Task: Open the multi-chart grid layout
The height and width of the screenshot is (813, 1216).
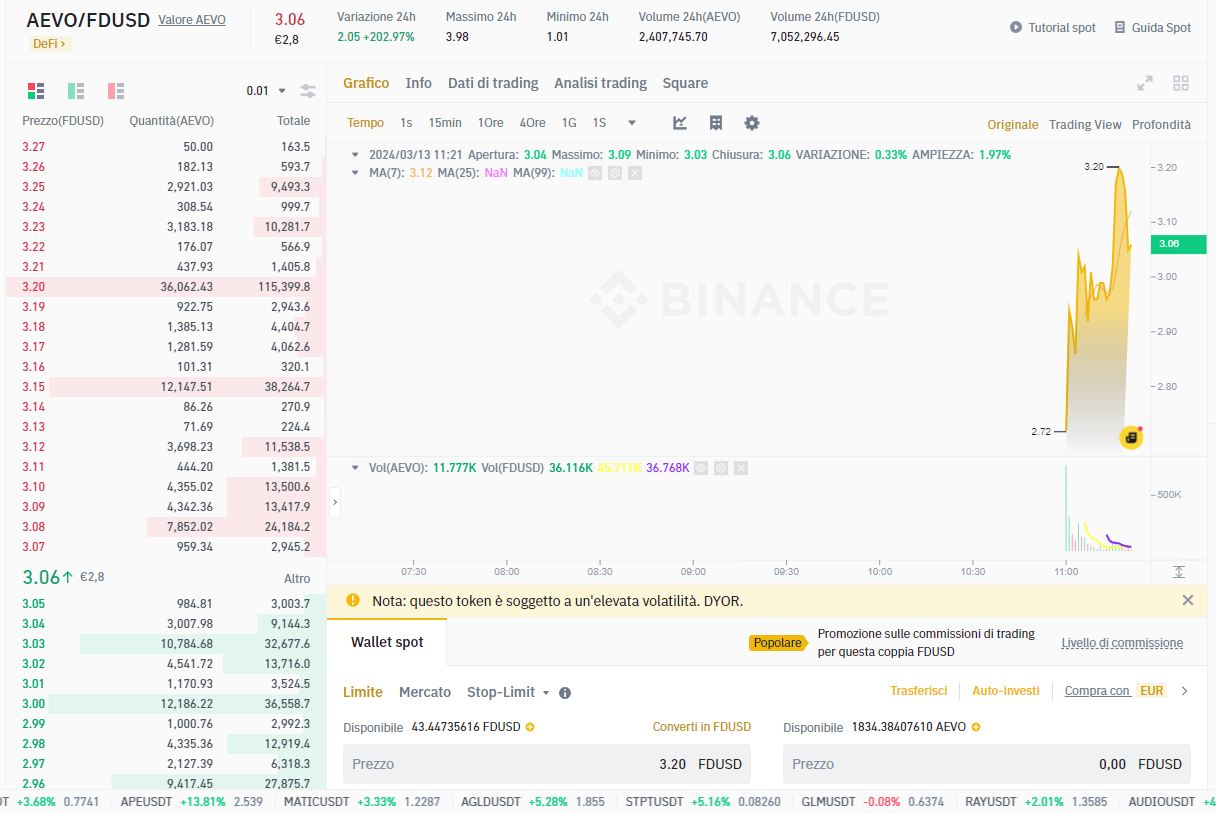Action: (1181, 83)
